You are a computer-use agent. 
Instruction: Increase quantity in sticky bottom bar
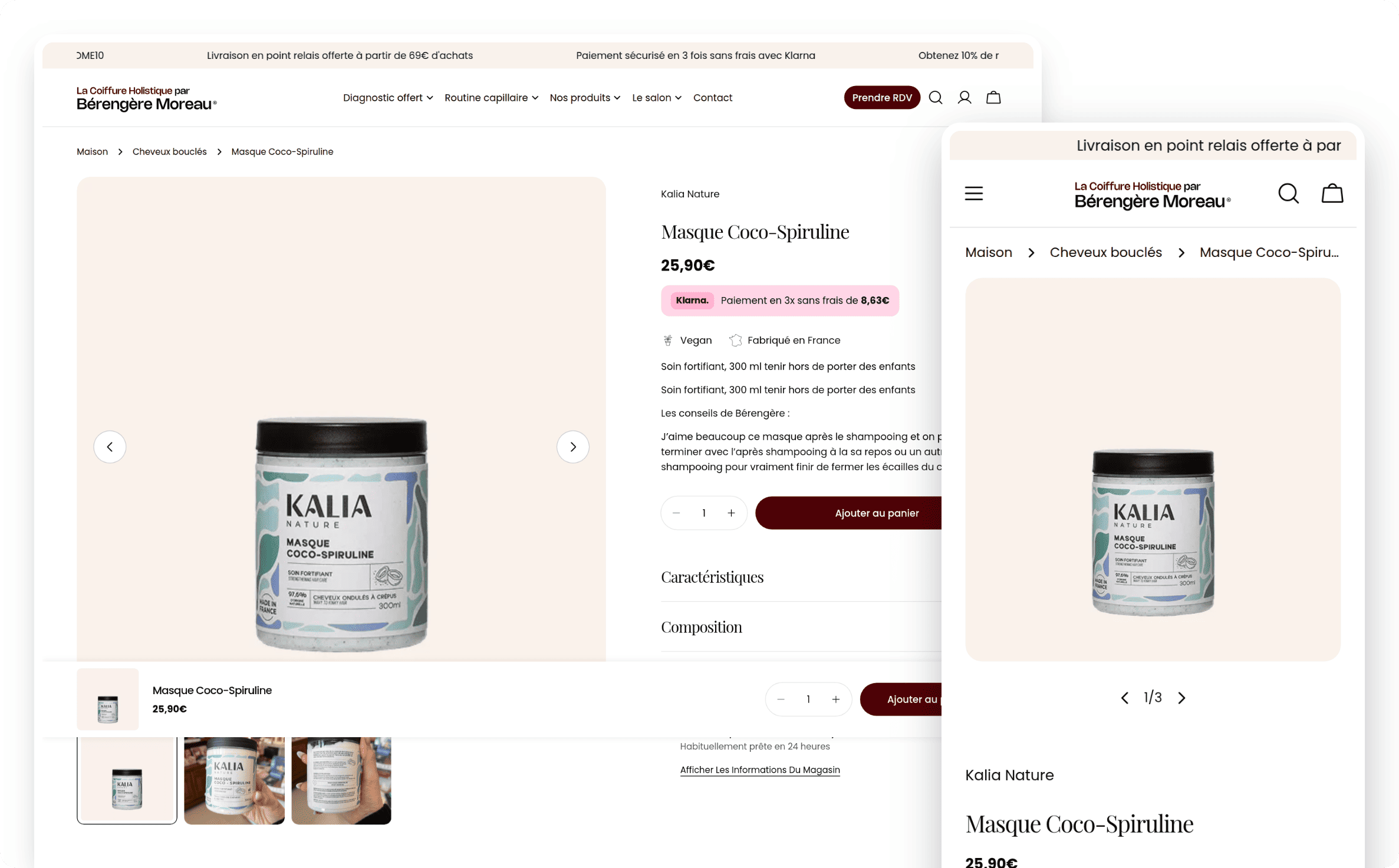836,699
